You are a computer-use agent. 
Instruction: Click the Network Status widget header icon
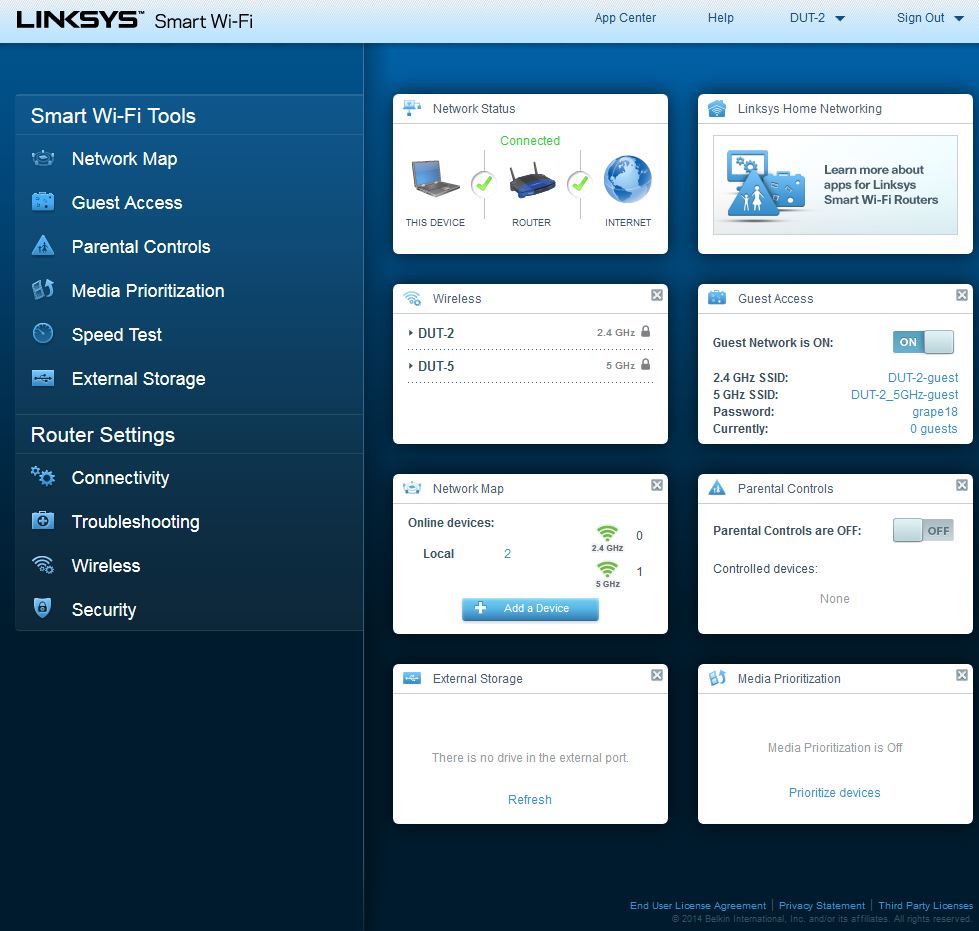(x=412, y=108)
